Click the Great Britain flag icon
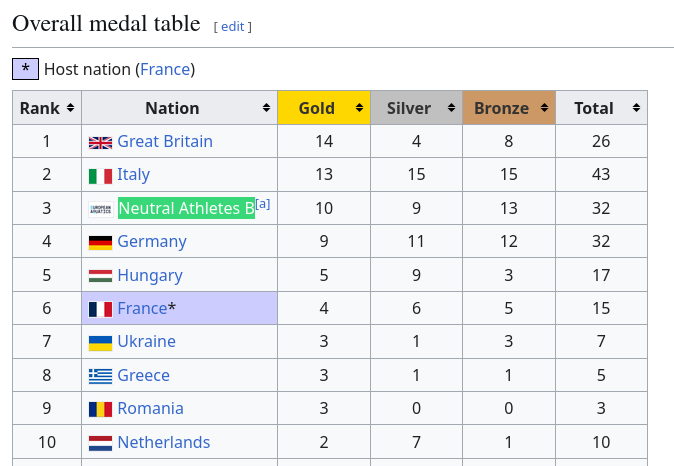 point(100,142)
